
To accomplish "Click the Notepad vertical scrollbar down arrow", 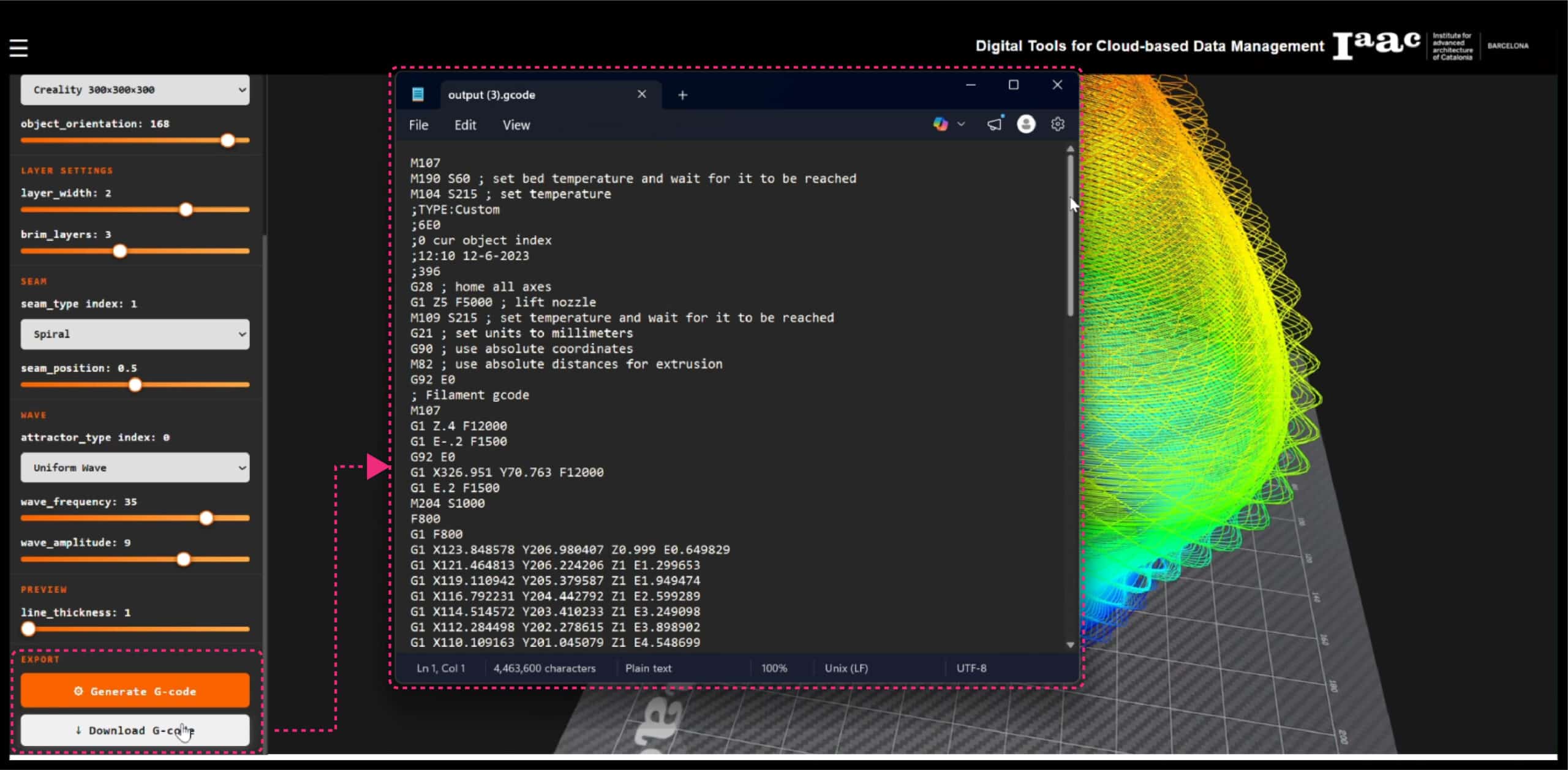I will (x=1070, y=644).
